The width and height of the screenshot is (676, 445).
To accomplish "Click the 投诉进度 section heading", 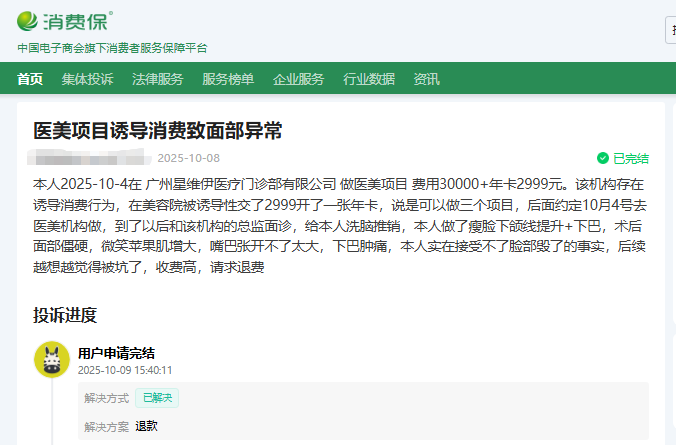I will (x=65, y=315).
